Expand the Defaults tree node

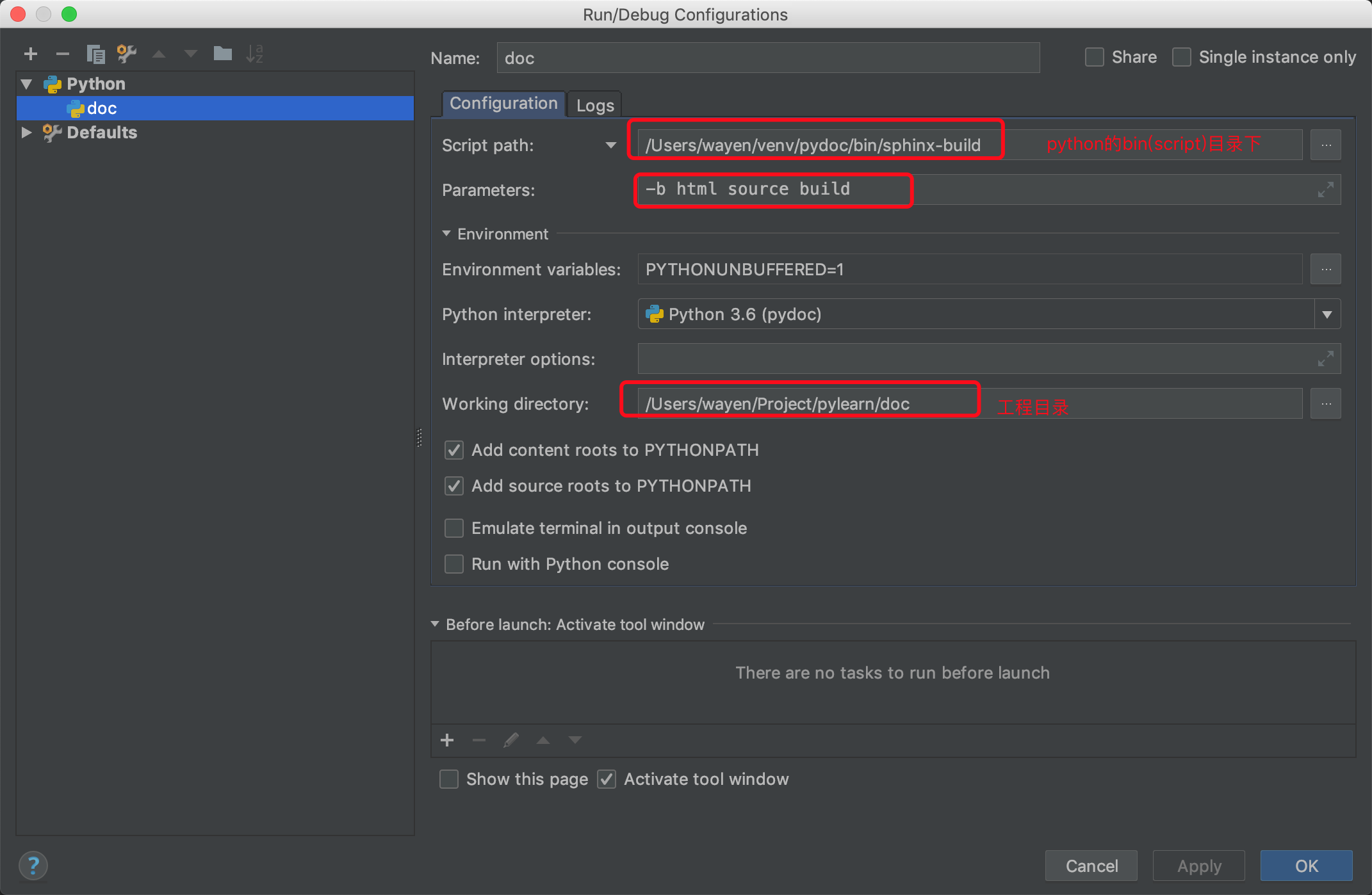pos(27,133)
